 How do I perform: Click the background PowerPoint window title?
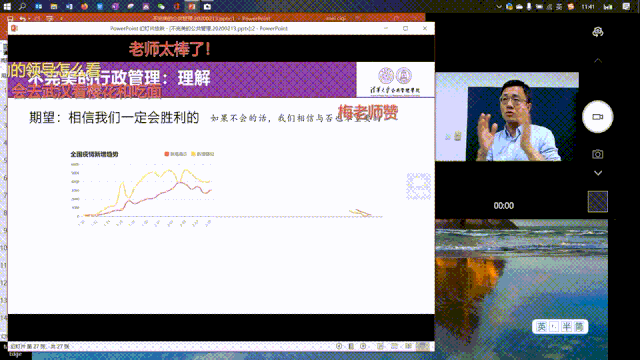tap(211, 18)
